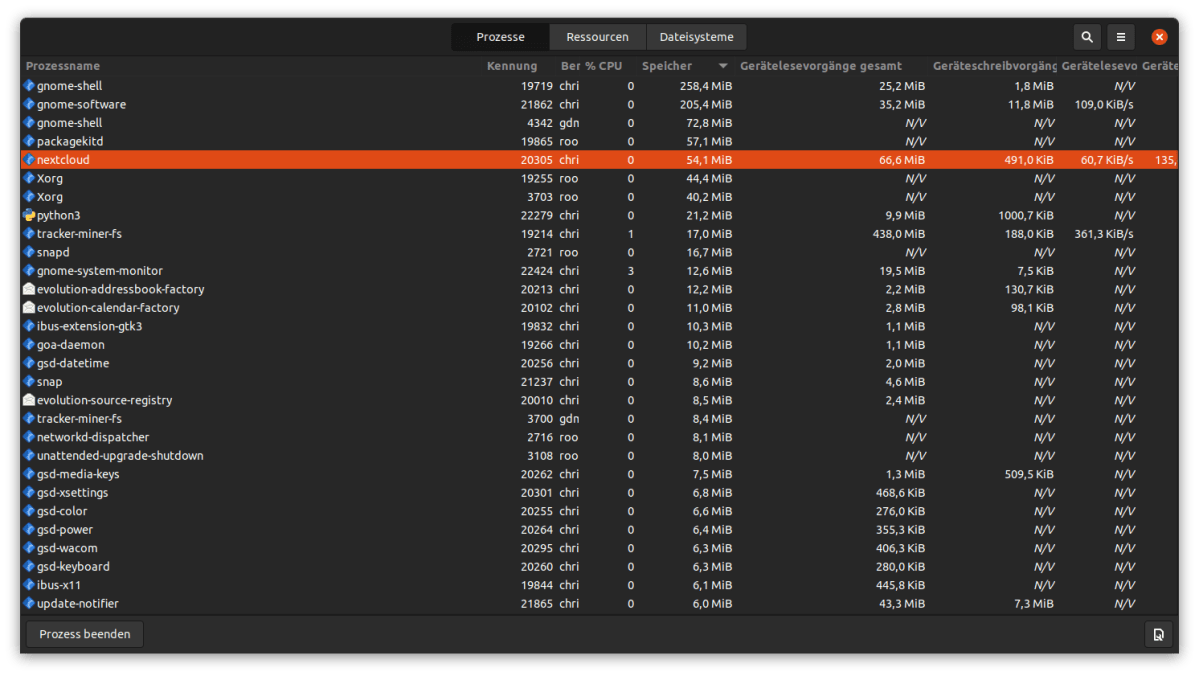Click the 1000,7 KiB write value
Viewport: 1199px width, 676px height.
(1025, 216)
